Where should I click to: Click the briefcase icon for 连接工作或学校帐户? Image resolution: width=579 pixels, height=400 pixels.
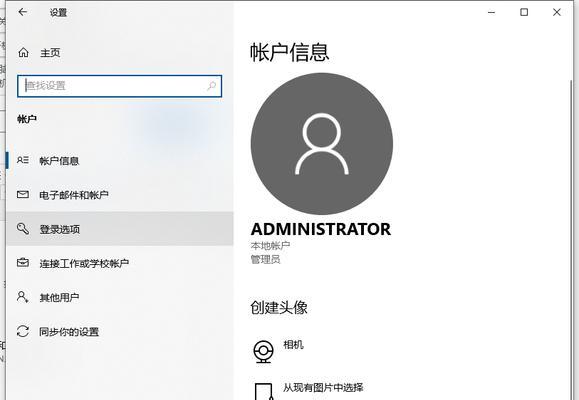pos(23,263)
